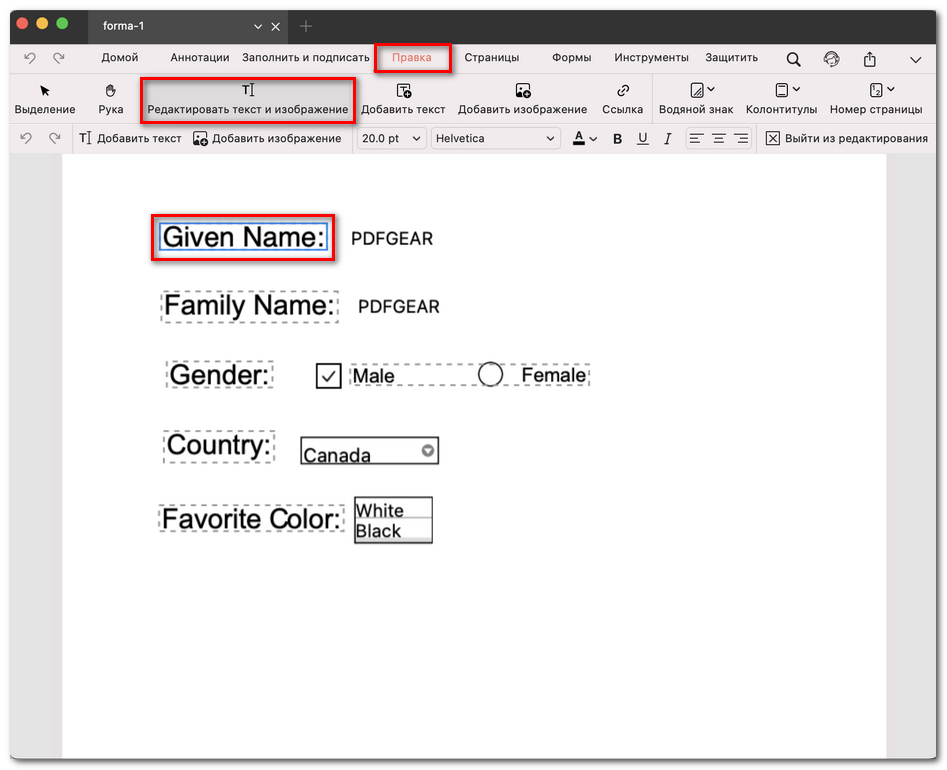Open the font size 20.0 pt dropdown
This screenshot has height=770, width=947.
point(391,139)
